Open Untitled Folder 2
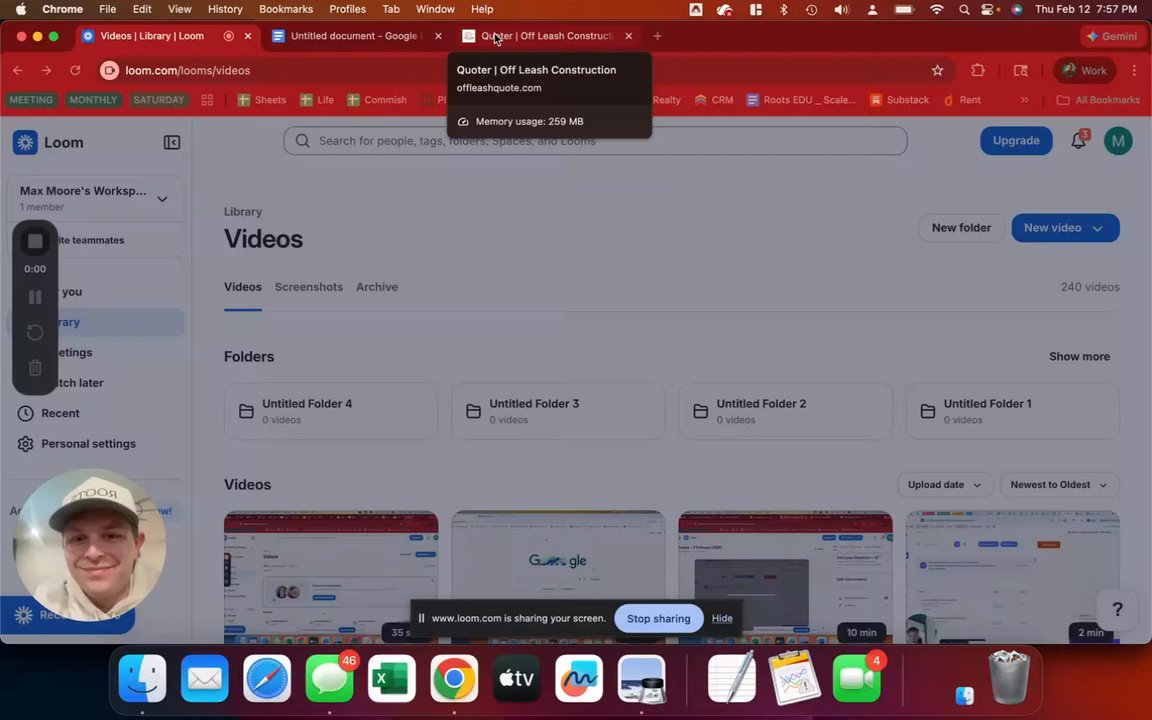This screenshot has width=1152, height=720. tap(785, 411)
